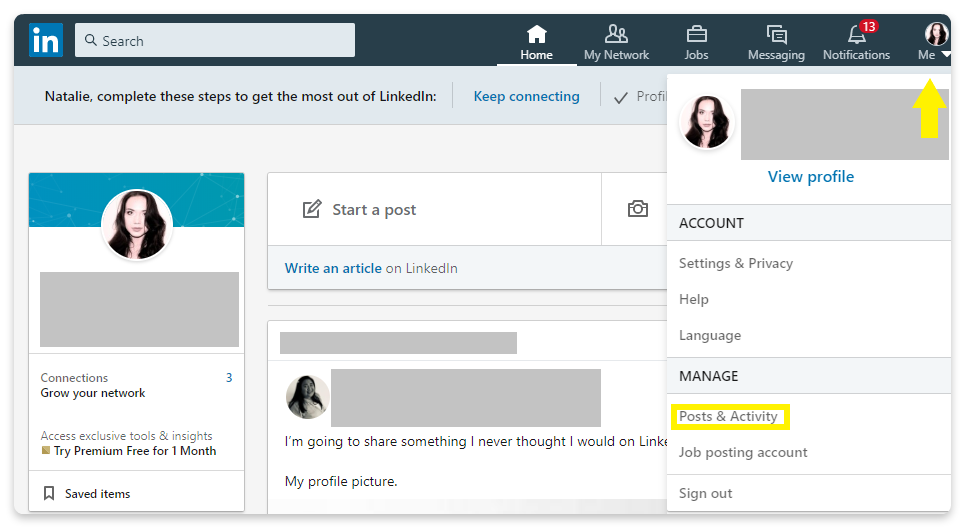Click 'My profile picture.' post text
The height and width of the screenshot is (528, 965).
coord(341,481)
